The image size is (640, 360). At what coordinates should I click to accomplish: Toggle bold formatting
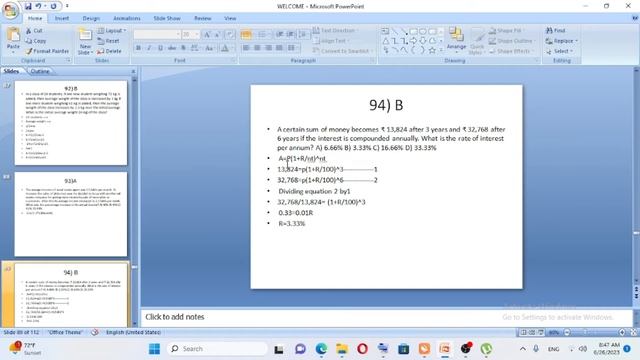point(138,48)
